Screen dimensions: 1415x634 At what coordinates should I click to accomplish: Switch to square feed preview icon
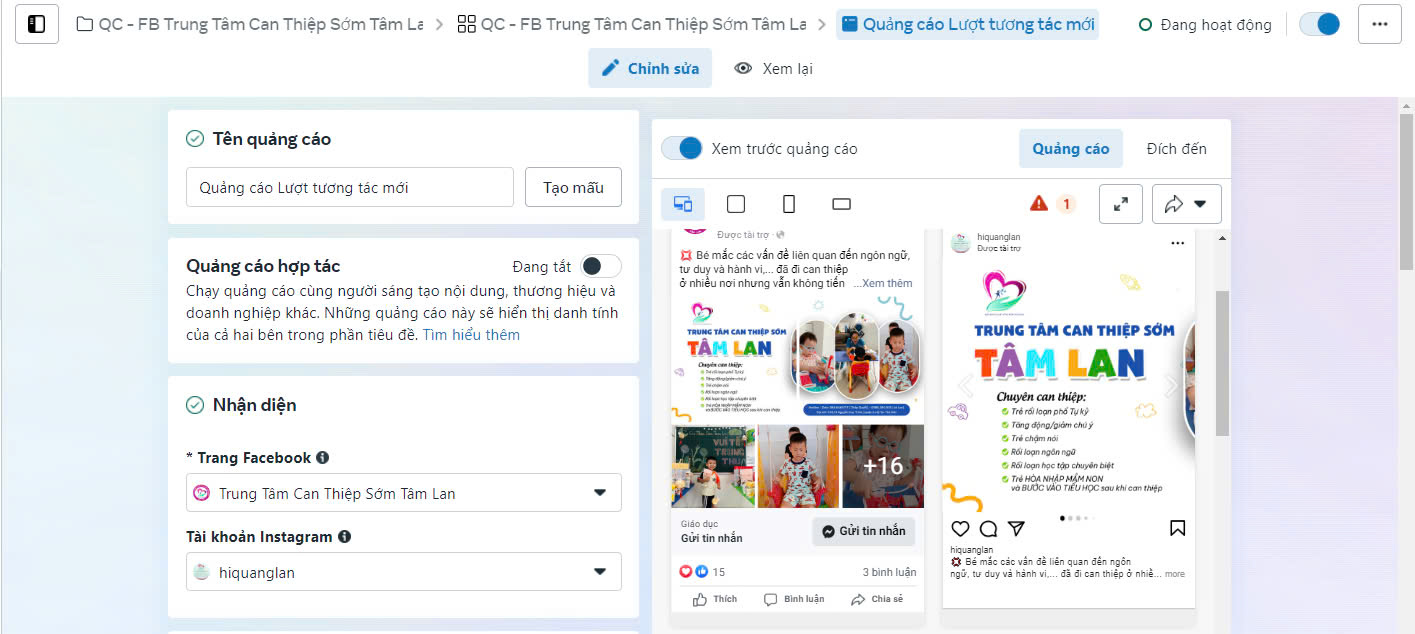coord(736,204)
